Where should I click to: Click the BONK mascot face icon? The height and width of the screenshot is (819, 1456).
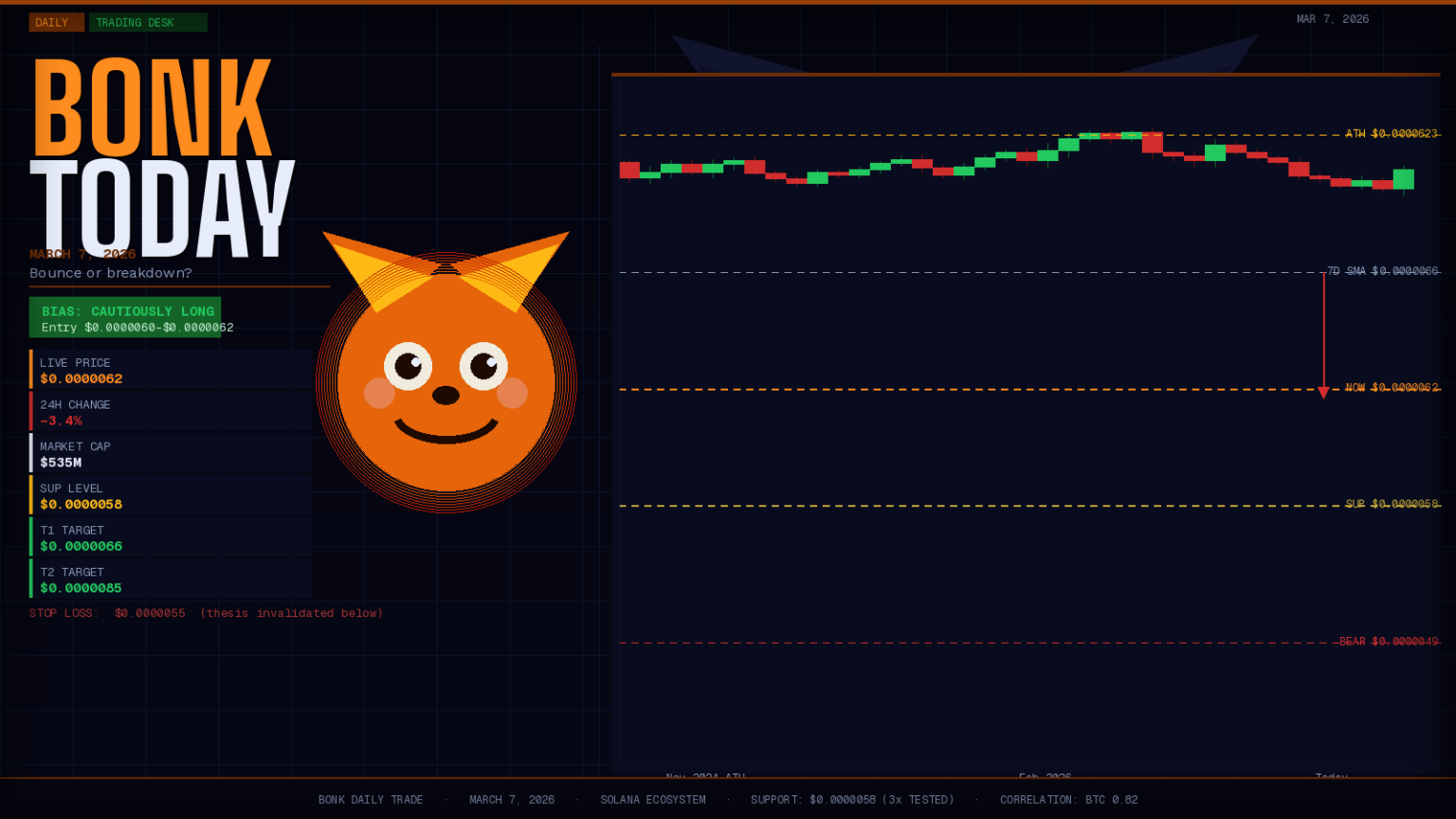click(446, 379)
